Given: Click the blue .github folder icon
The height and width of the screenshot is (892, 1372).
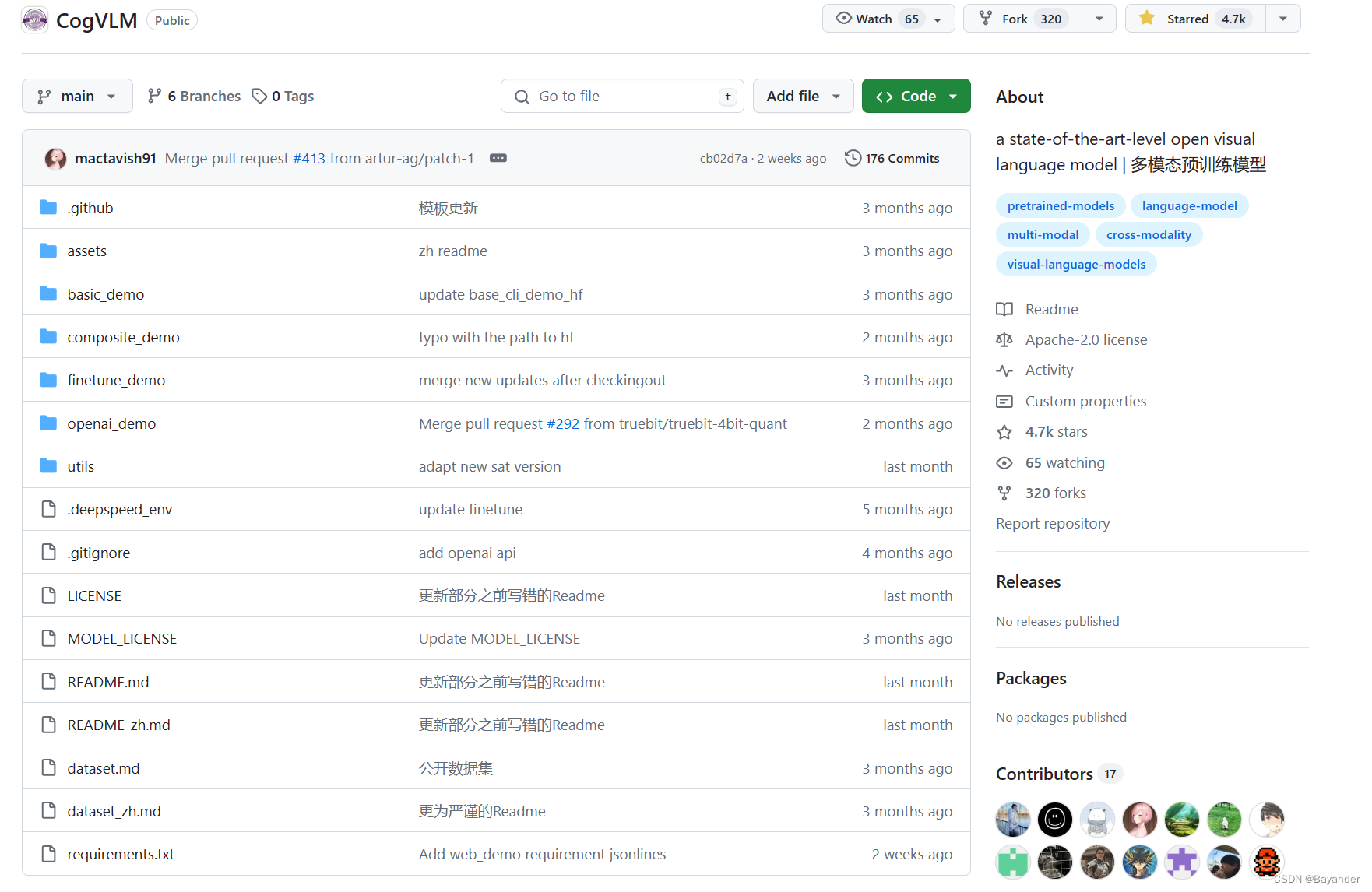Looking at the screenshot, I should 49,207.
